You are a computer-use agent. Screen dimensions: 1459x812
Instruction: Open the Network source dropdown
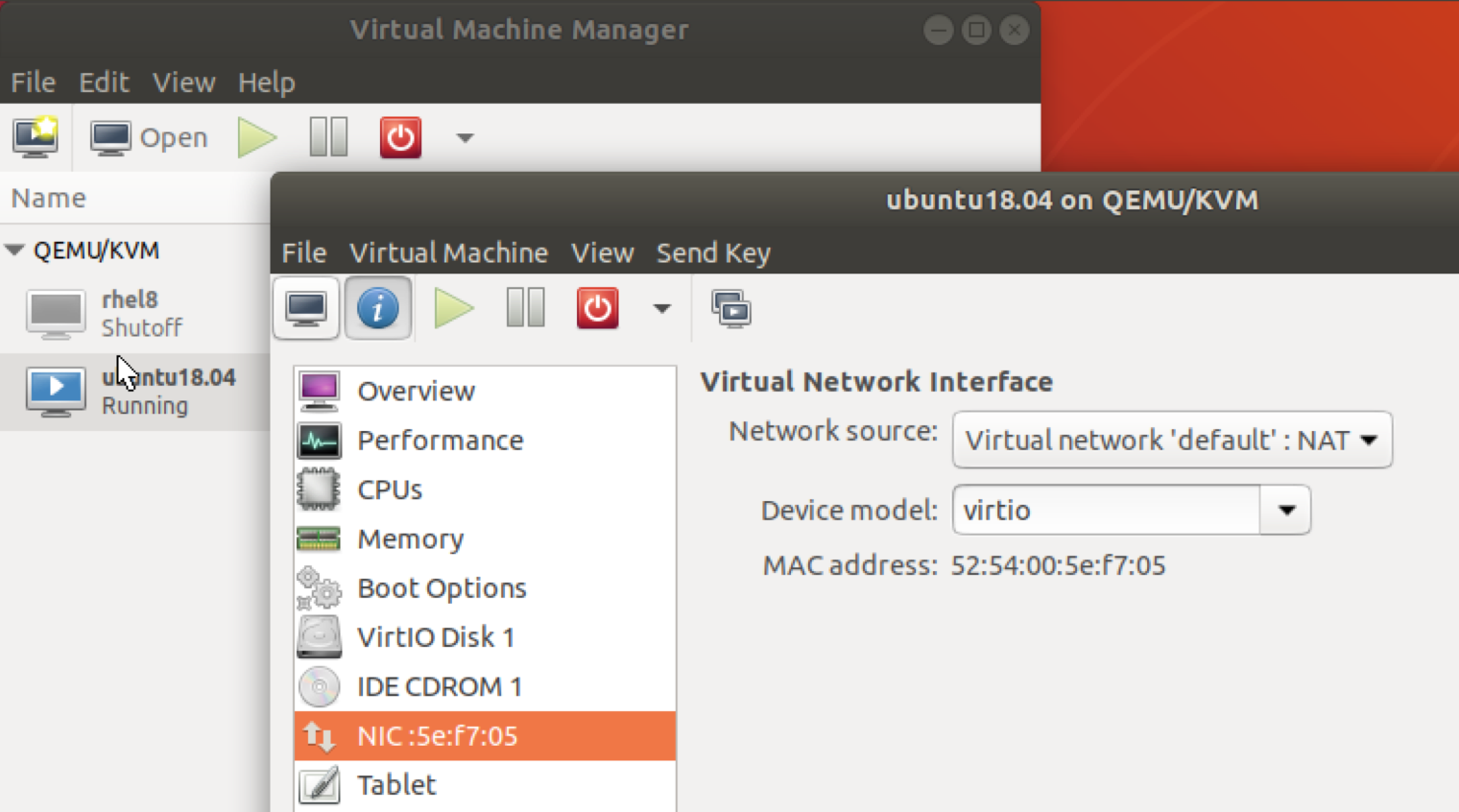tap(1172, 440)
